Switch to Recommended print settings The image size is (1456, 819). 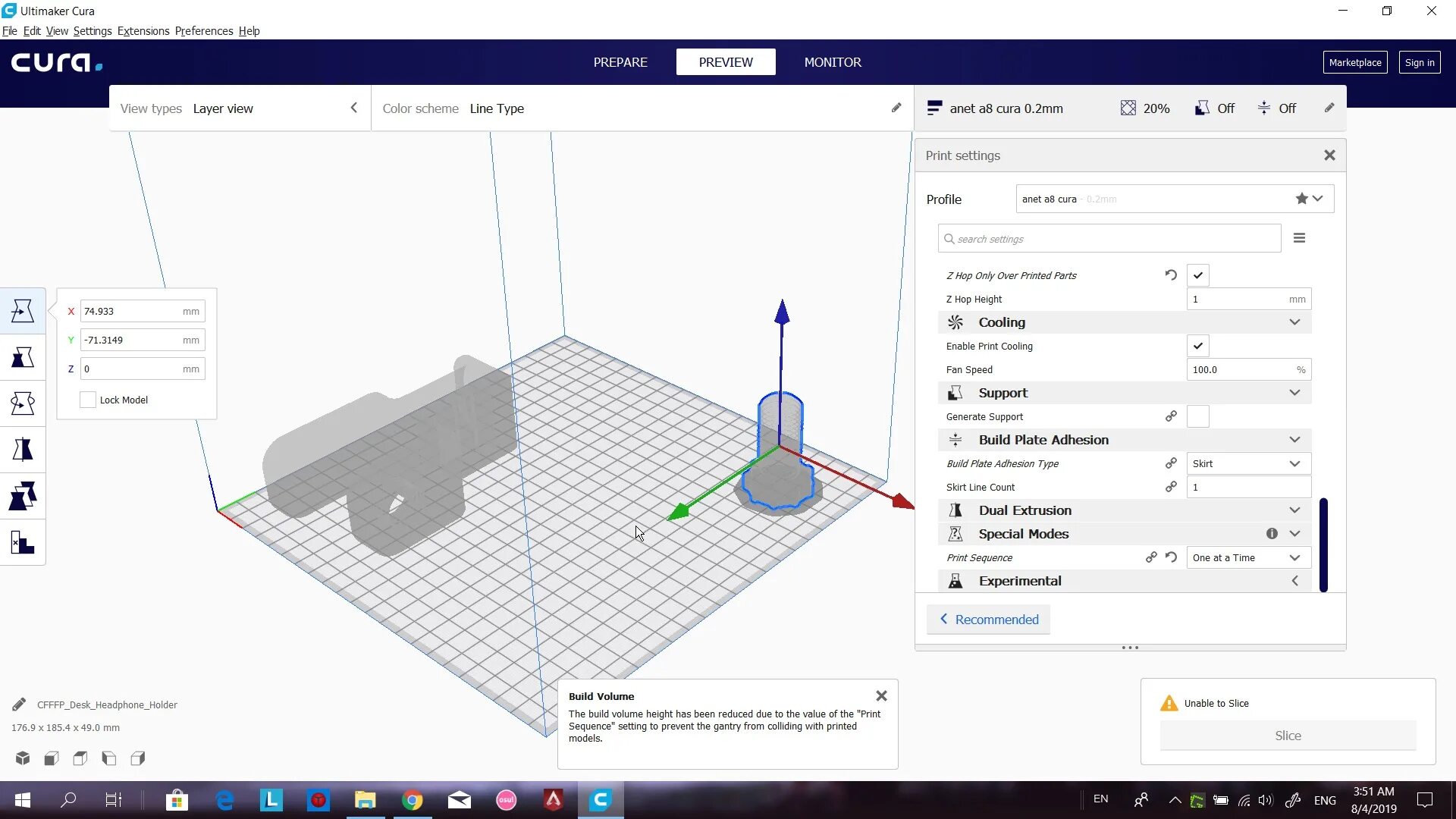[988, 620]
